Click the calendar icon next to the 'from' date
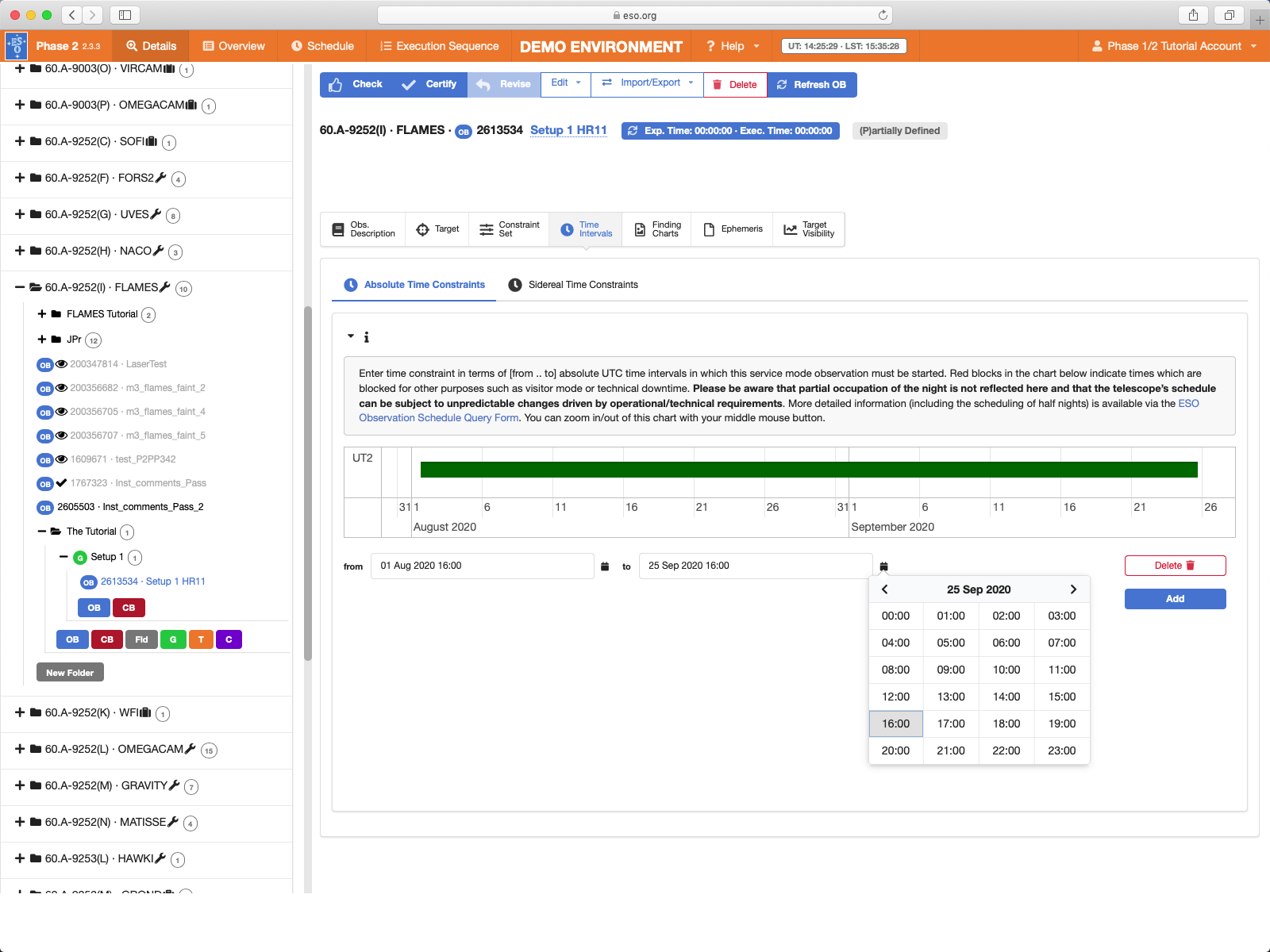 point(605,566)
